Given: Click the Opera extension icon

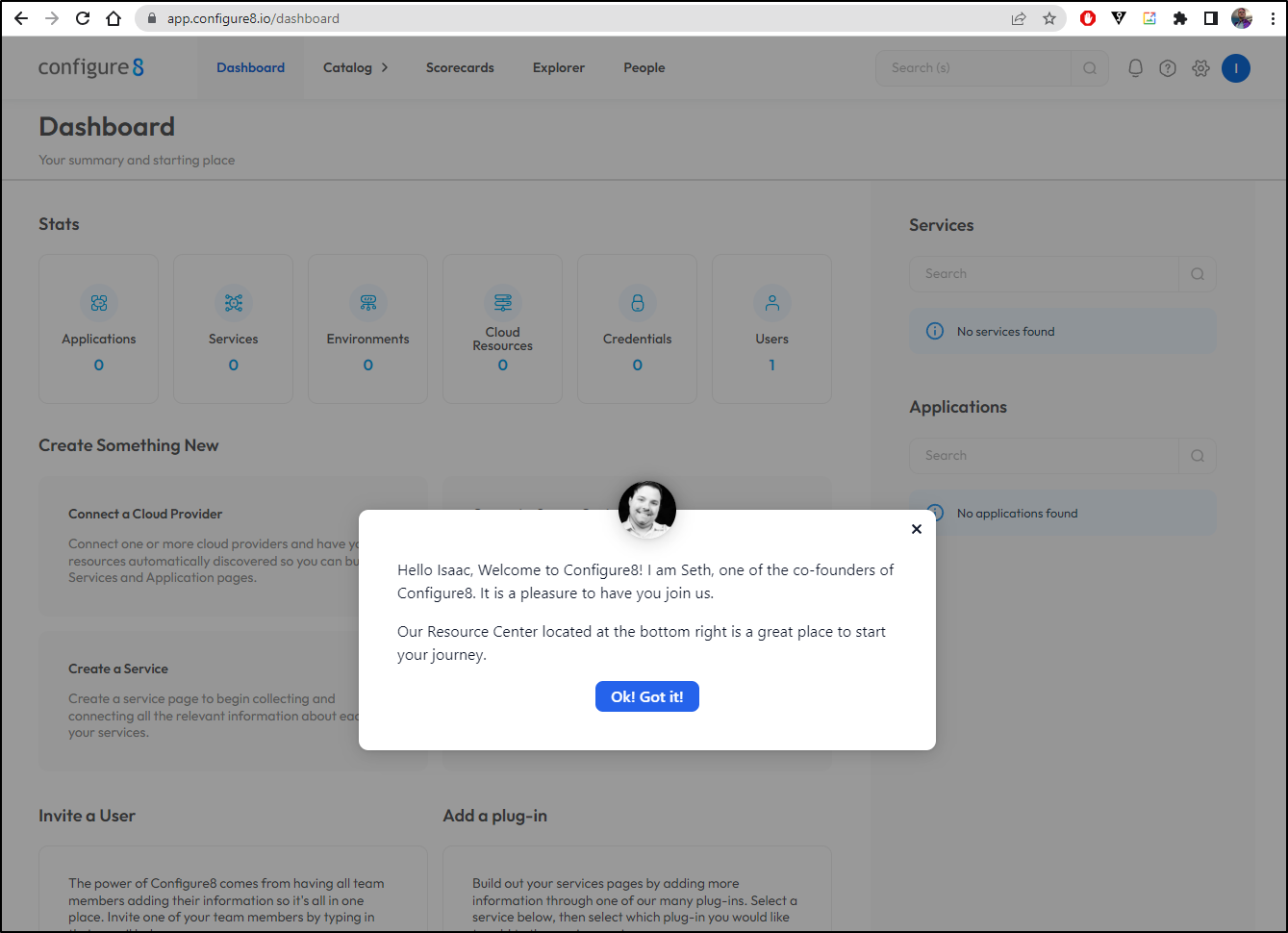Looking at the screenshot, I should coord(1088,18).
